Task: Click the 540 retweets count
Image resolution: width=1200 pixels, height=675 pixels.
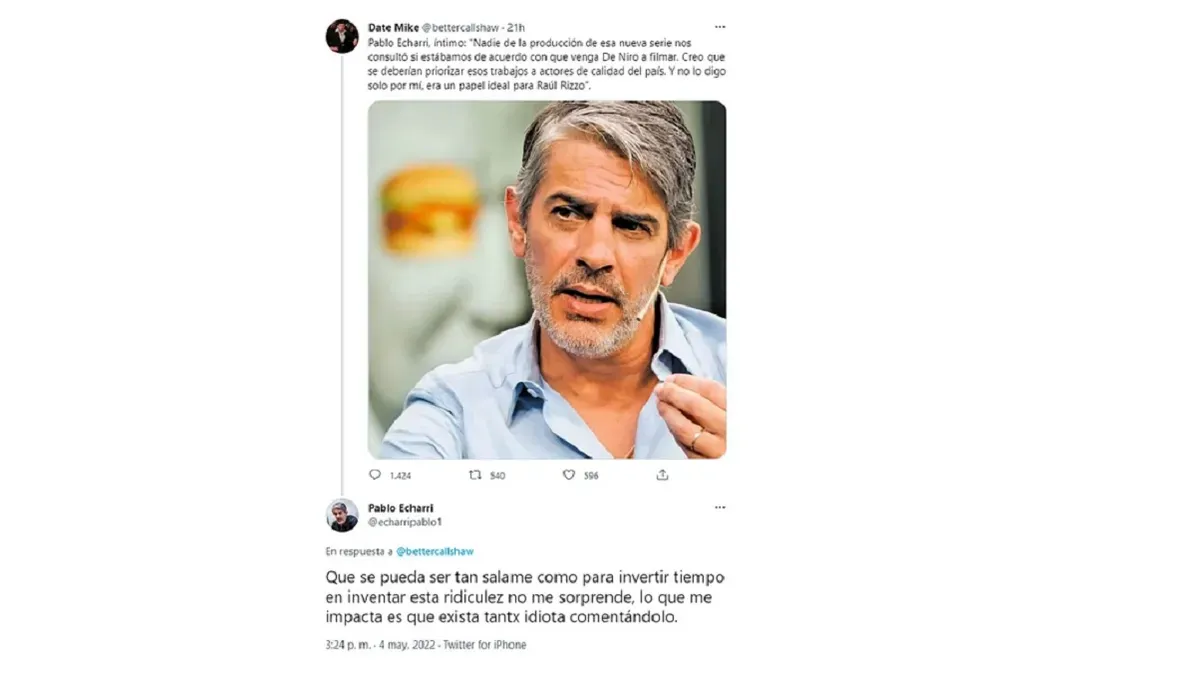Action: (x=496, y=476)
